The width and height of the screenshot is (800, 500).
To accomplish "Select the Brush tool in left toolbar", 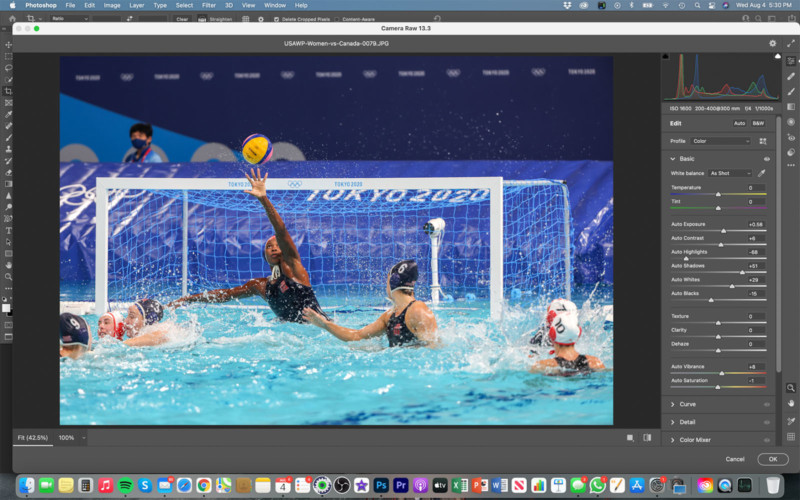I will point(9,138).
